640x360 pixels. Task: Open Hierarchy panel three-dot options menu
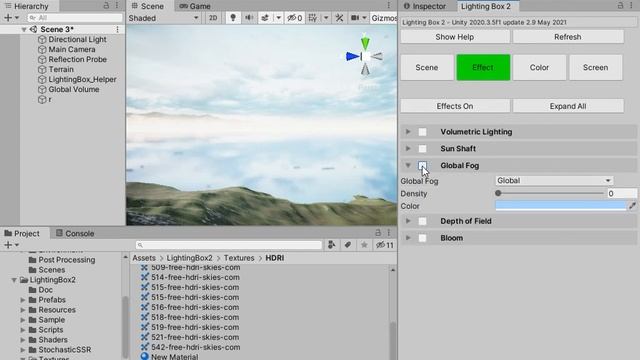click(117, 5)
